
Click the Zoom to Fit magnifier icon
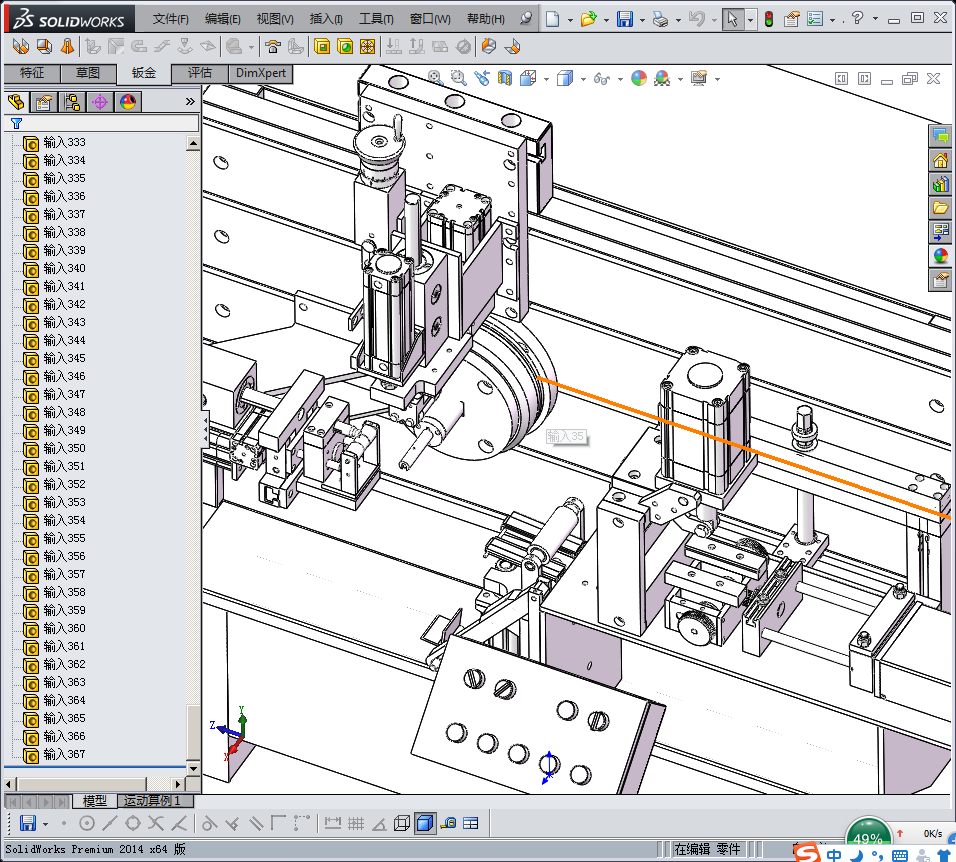436,78
